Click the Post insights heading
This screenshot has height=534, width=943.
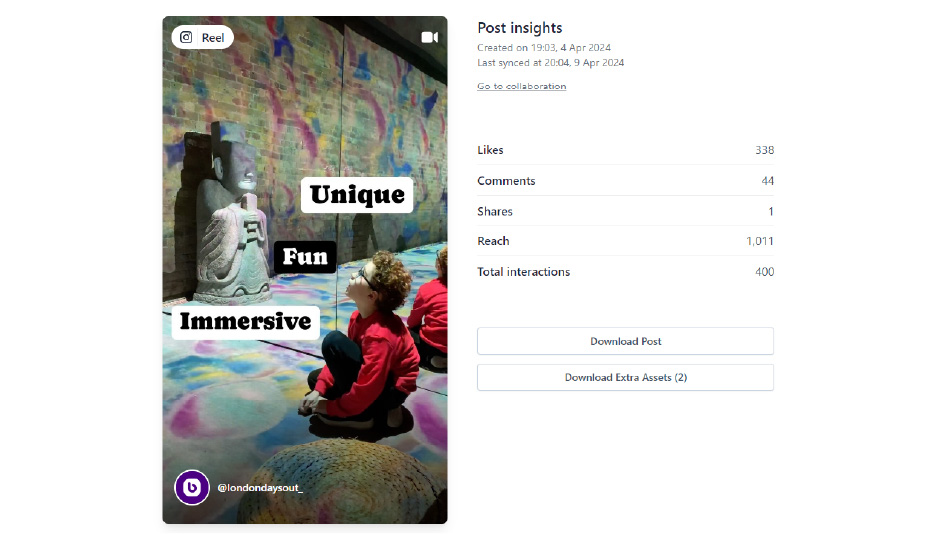pos(519,28)
